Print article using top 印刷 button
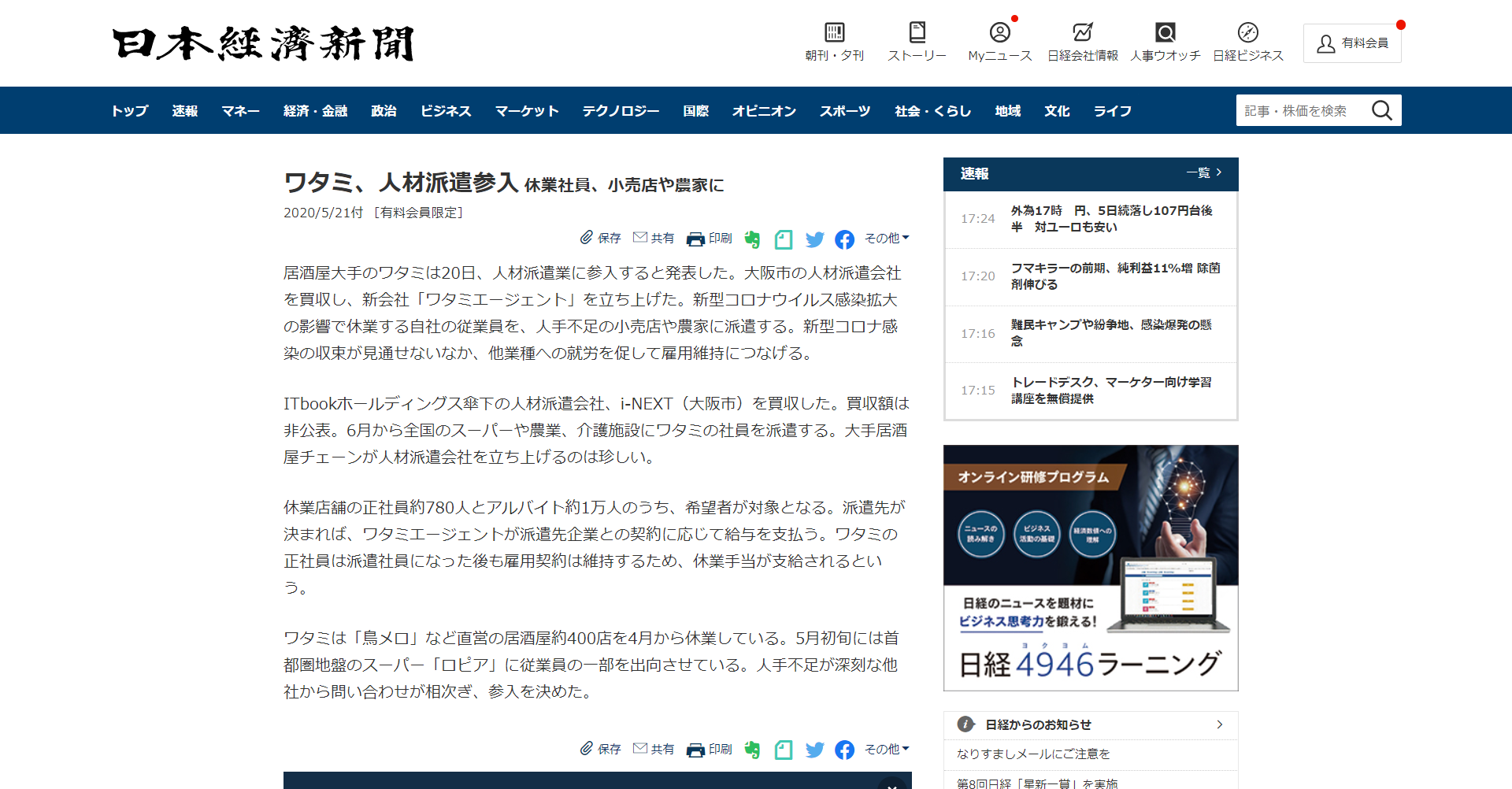1512x789 pixels. click(x=709, y=239)
